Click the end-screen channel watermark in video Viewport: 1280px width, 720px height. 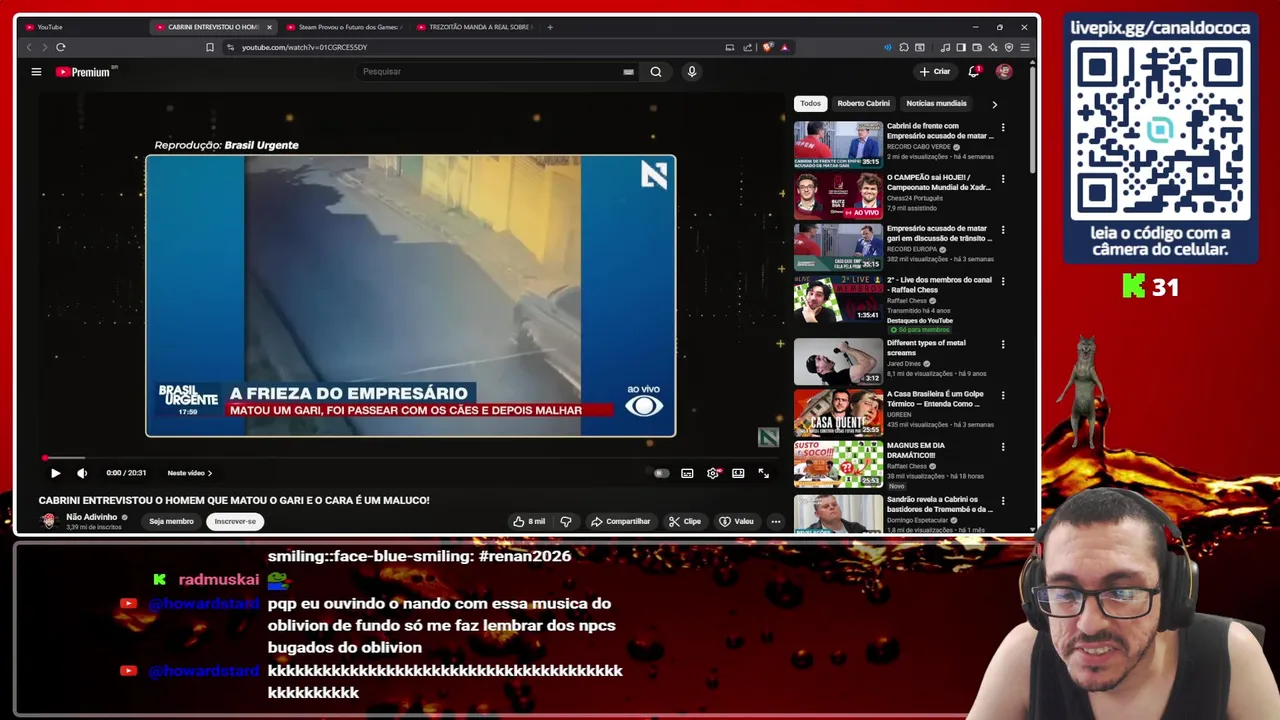[767, 437]
